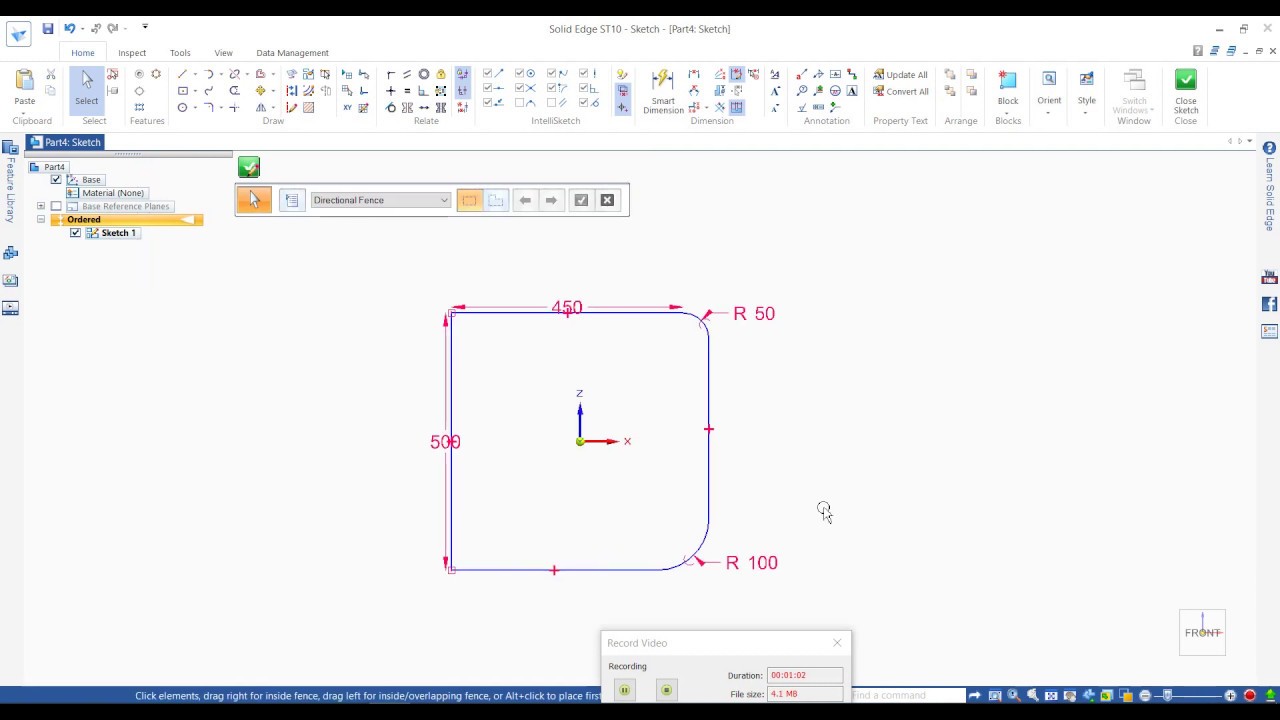Open the Data Management ribbon tab

(292, 53)
